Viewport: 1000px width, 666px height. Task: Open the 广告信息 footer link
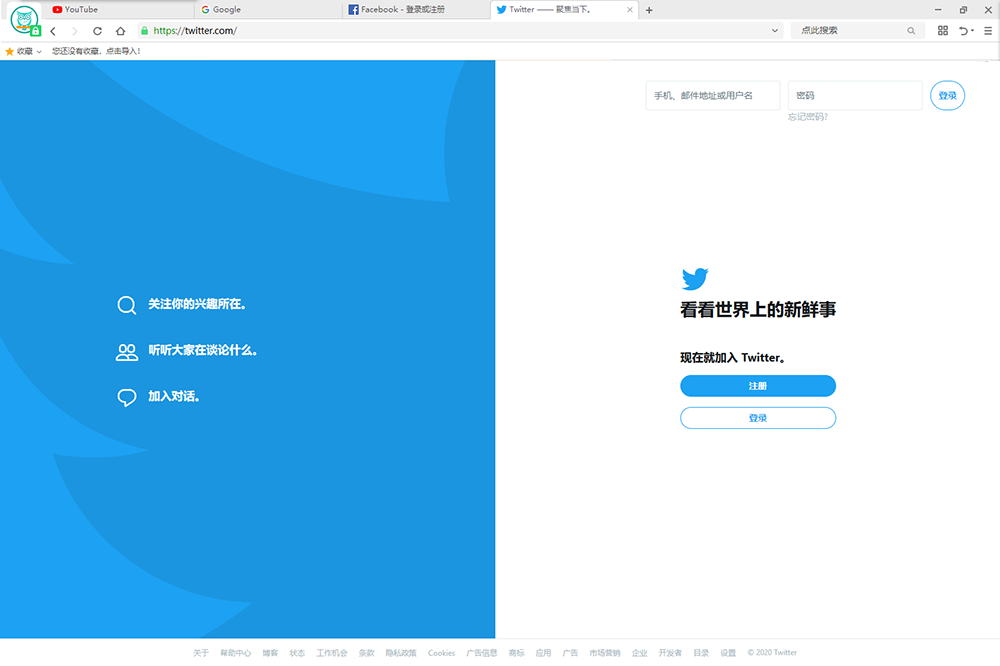(x=482, y=653)
